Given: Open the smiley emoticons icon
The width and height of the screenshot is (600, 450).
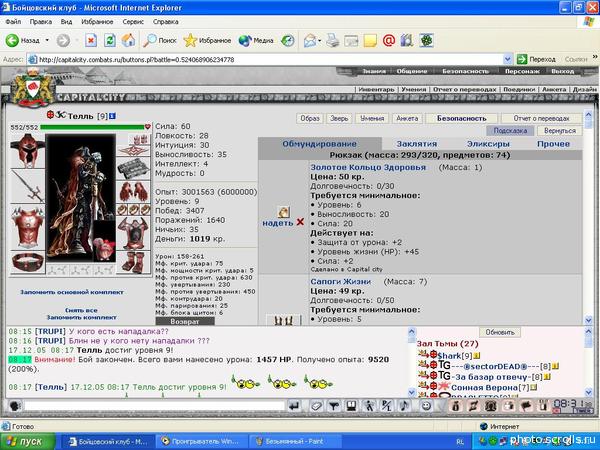Looking at the screenshot, I should pos(426,406).
